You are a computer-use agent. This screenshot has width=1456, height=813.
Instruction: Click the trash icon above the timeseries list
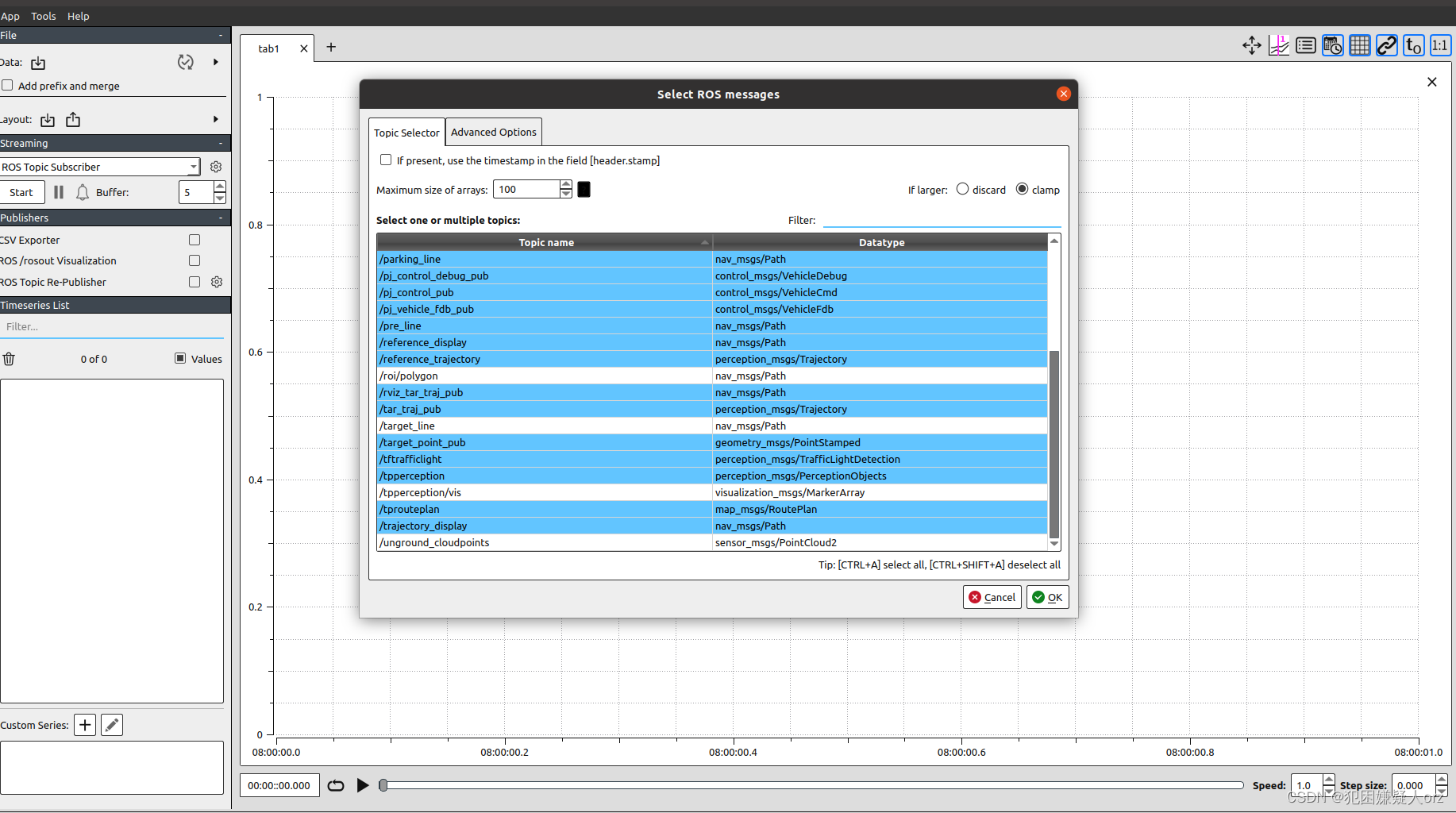click(9, 359)
